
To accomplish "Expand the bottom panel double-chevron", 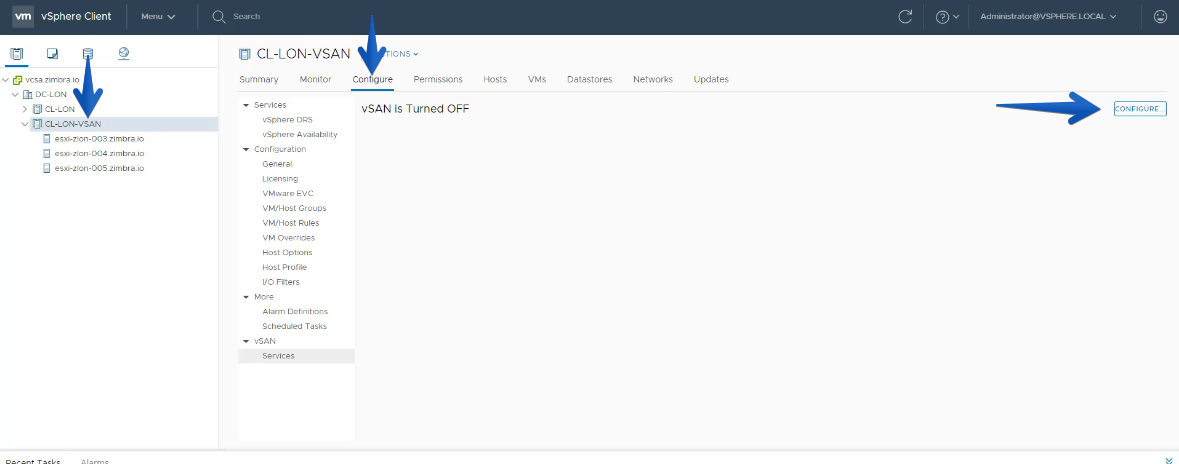I will tap(1168, 460).
